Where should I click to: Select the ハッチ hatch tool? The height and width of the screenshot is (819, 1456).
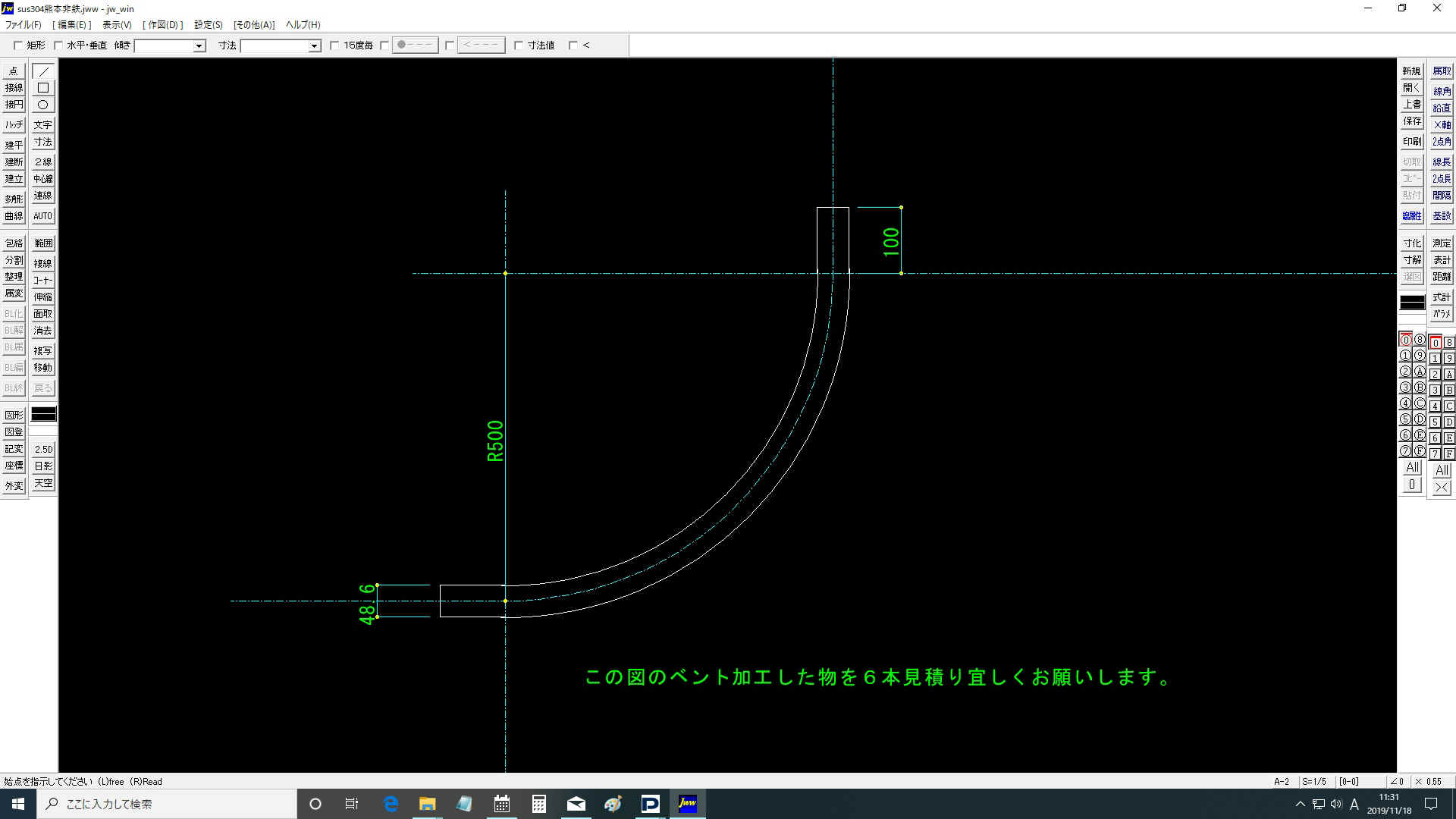(x=14, y=125)
